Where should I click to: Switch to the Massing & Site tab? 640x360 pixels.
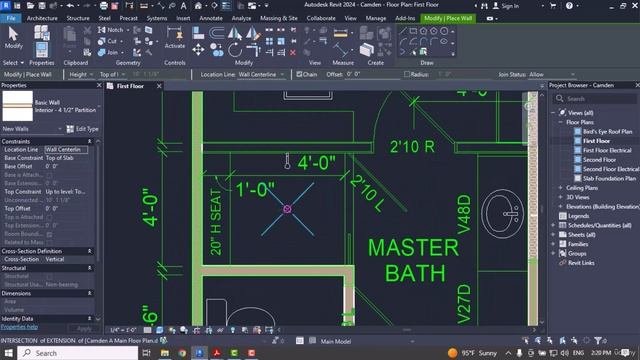pos(279,18)
